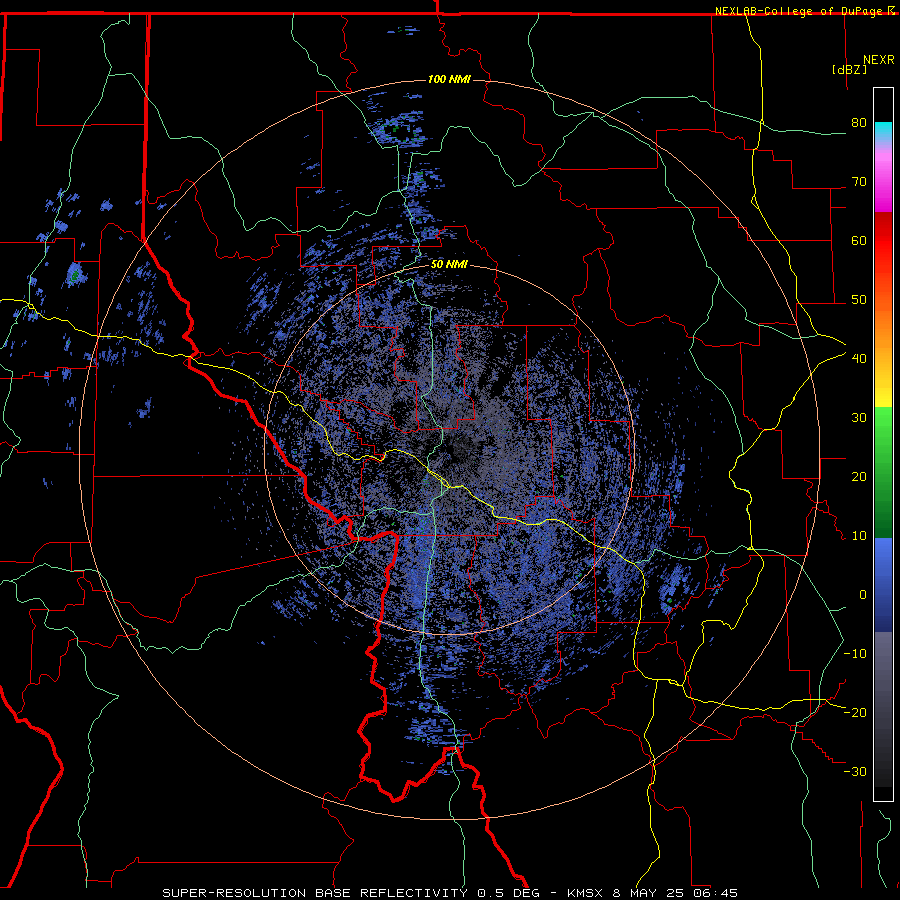
Task: Click the Super-Resolution Base Reflectivity caption
Action: click(449, 893)
